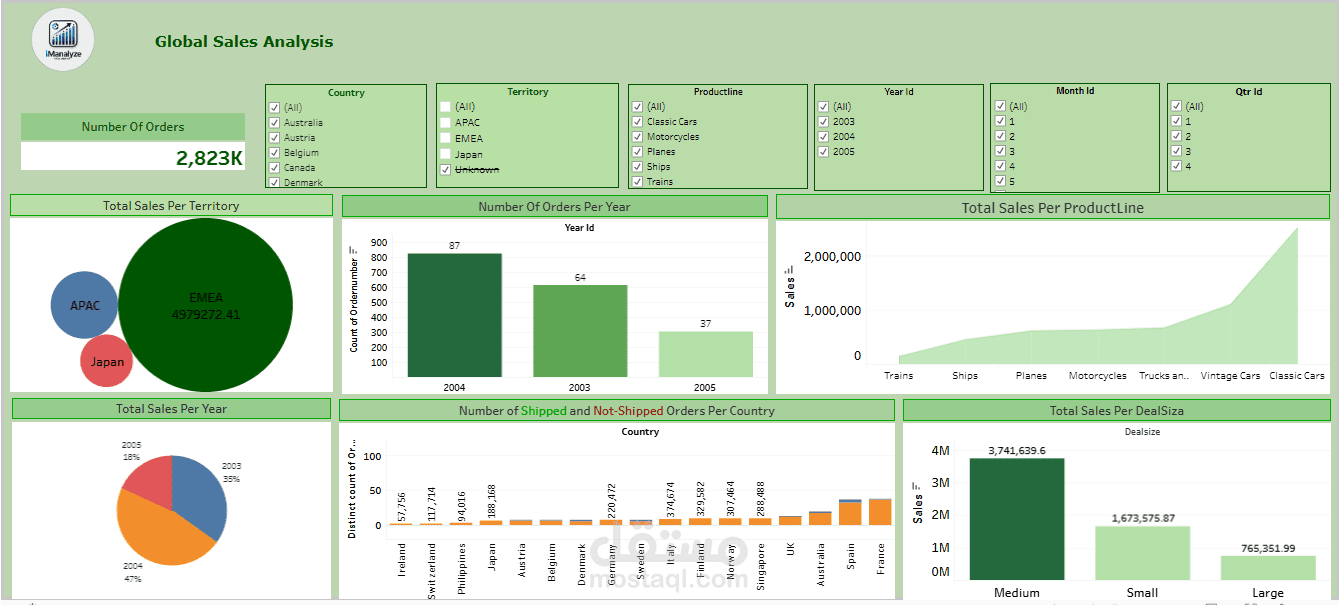The image size is (1339, 605).
Task: Check APAC in the Territory filter
Action: pos(445,122)
